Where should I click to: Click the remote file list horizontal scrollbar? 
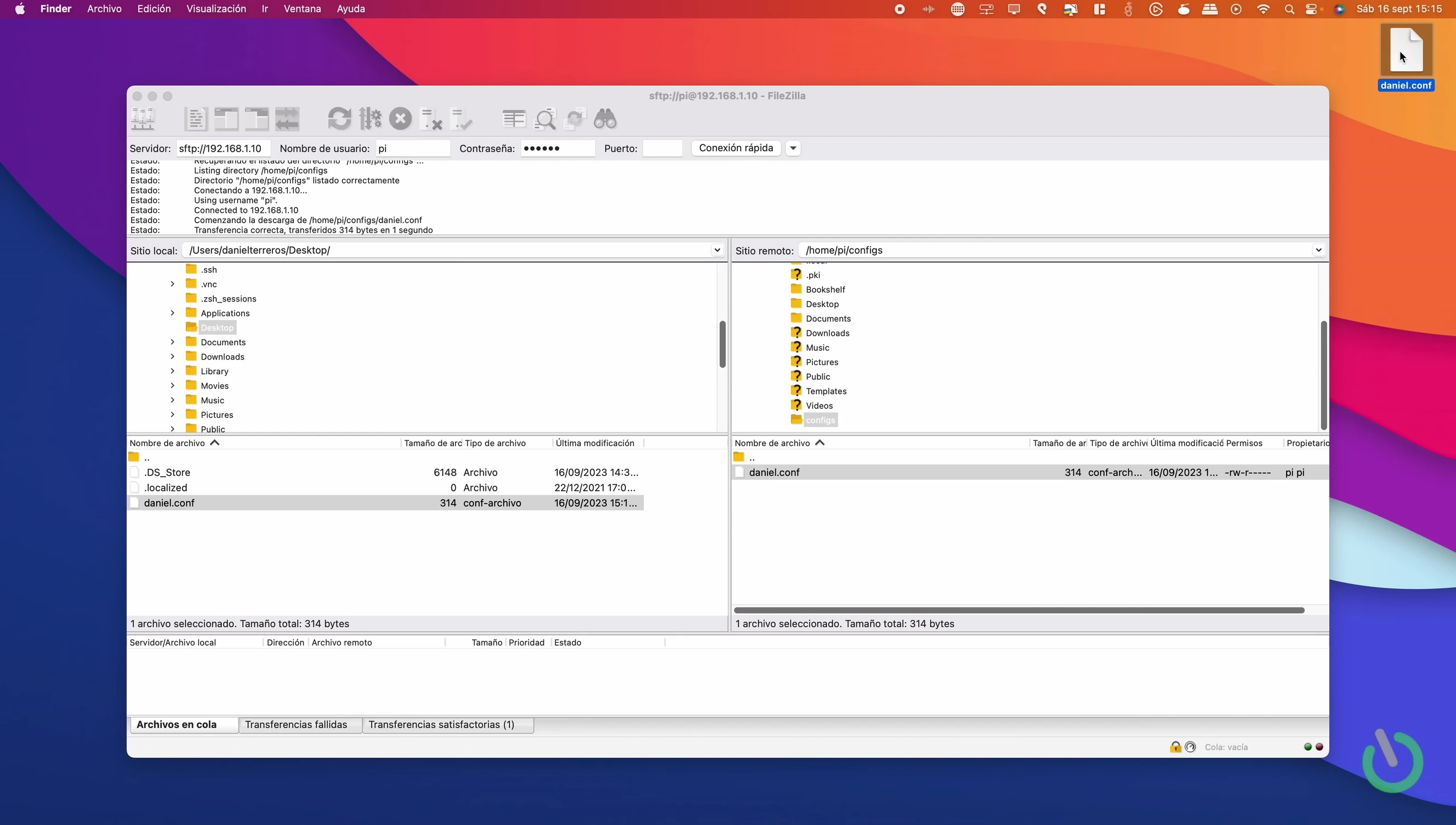[1019, 610]
